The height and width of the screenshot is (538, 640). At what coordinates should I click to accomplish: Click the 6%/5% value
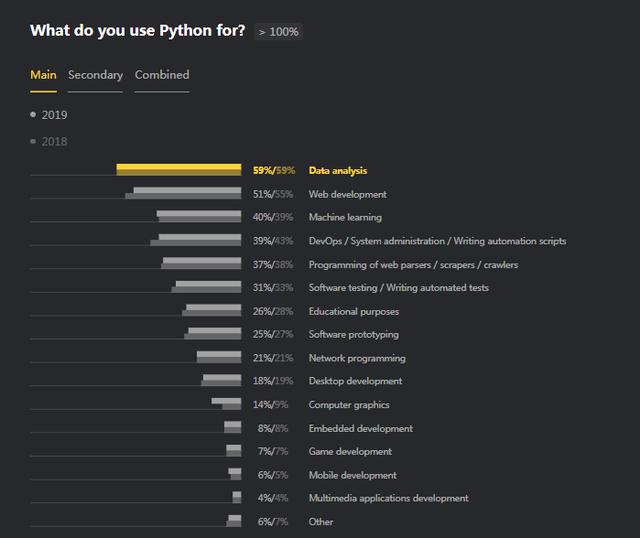point(273,475)
